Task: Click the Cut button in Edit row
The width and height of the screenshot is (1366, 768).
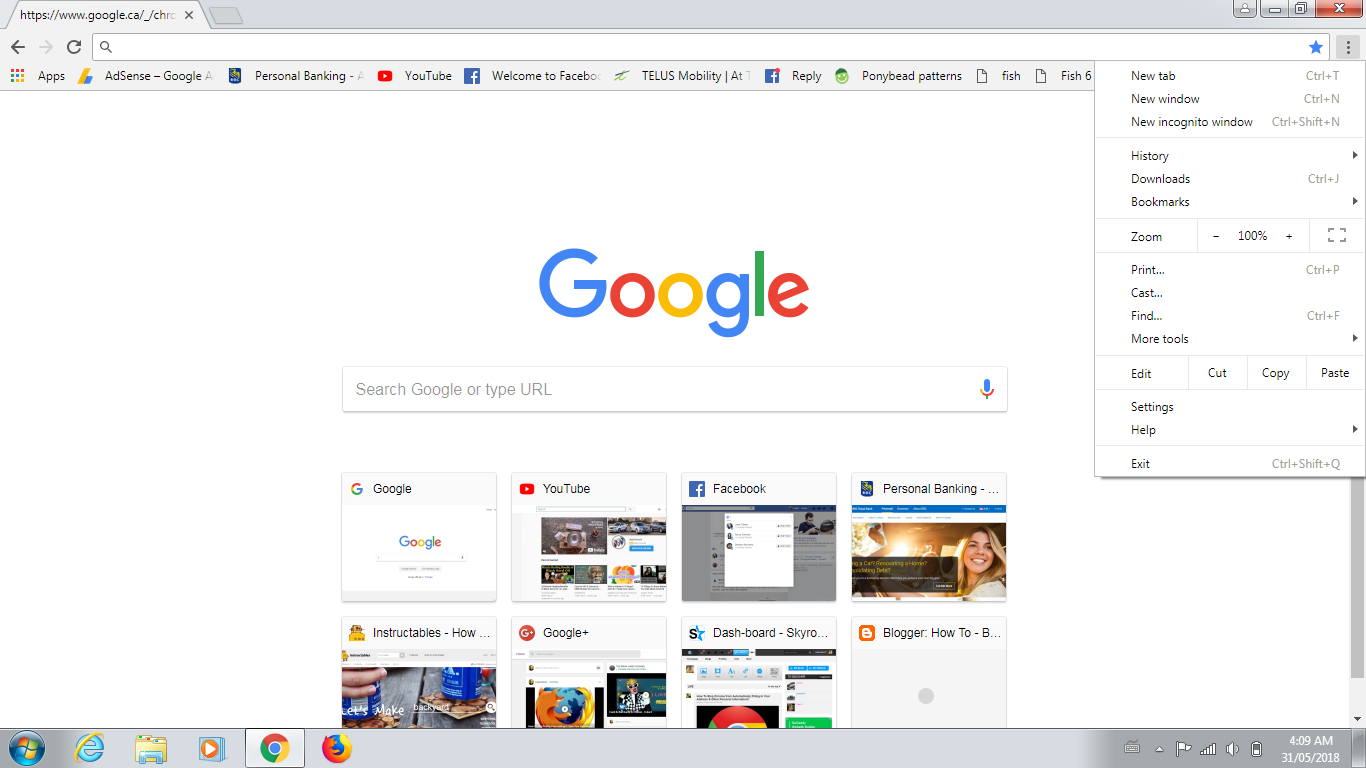Action: pos(1217,373)
